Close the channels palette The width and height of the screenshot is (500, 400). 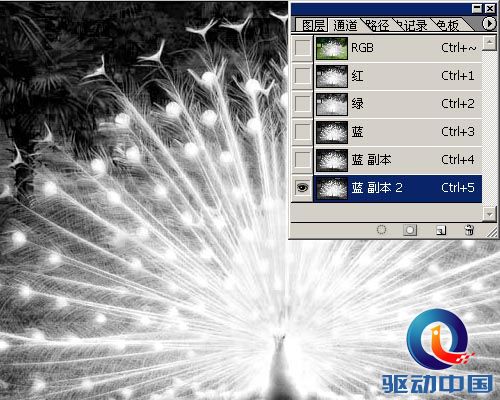click(490, 8)
